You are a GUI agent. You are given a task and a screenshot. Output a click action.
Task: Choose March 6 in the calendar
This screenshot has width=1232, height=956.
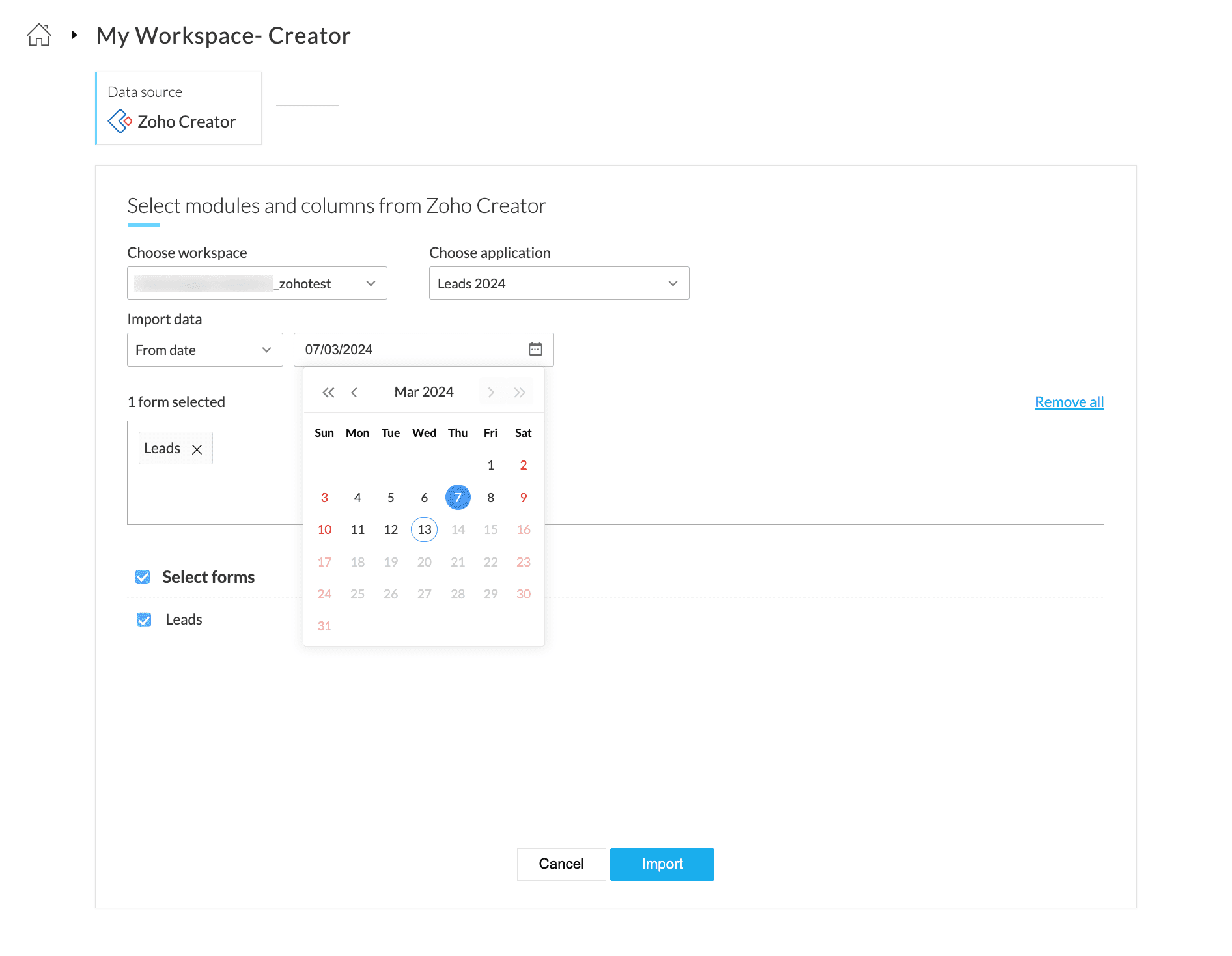click(425, 498)
